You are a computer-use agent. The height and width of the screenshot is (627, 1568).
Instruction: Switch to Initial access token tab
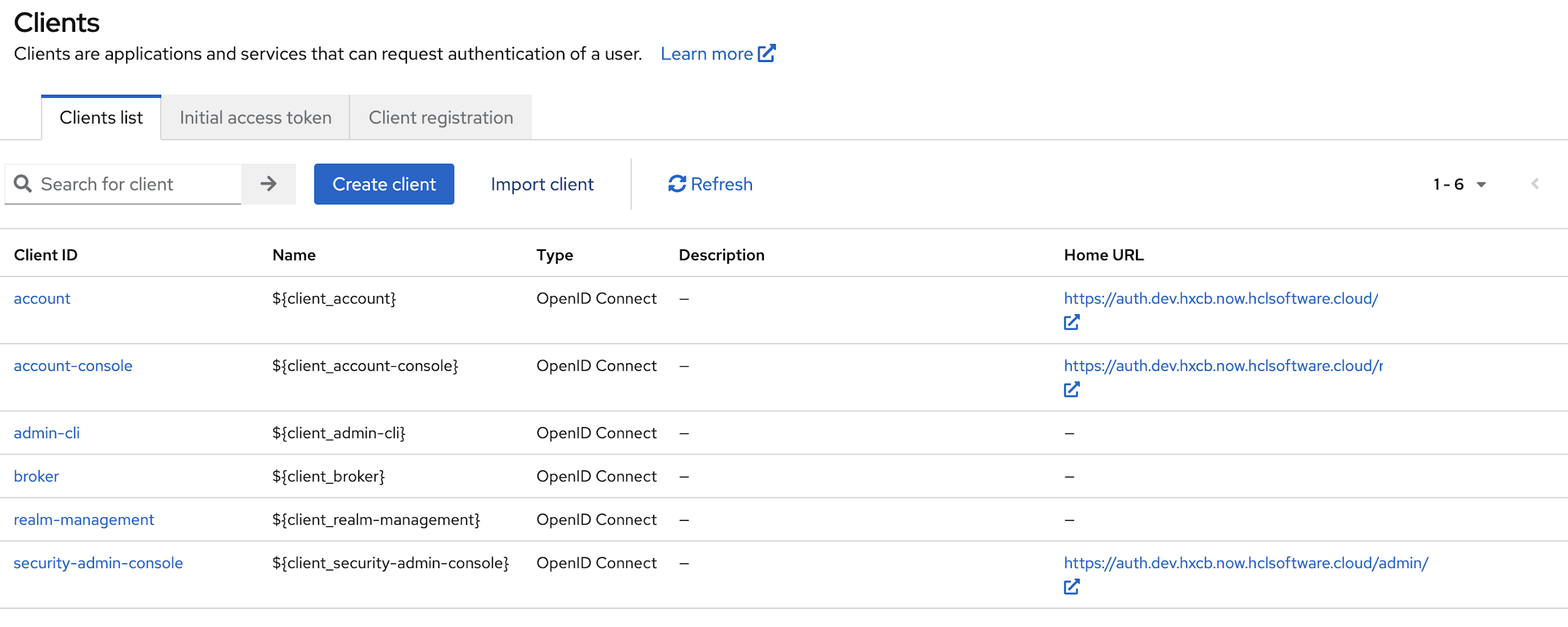[x=255, y=118]
